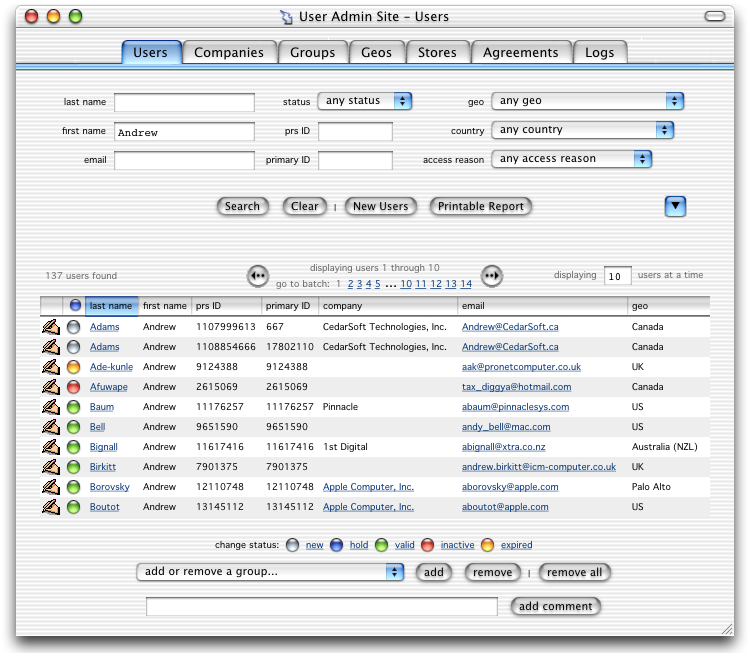This screenshot has width=753, height=653.
Task: Click the add comment text field
Action: tap(321, 606)
